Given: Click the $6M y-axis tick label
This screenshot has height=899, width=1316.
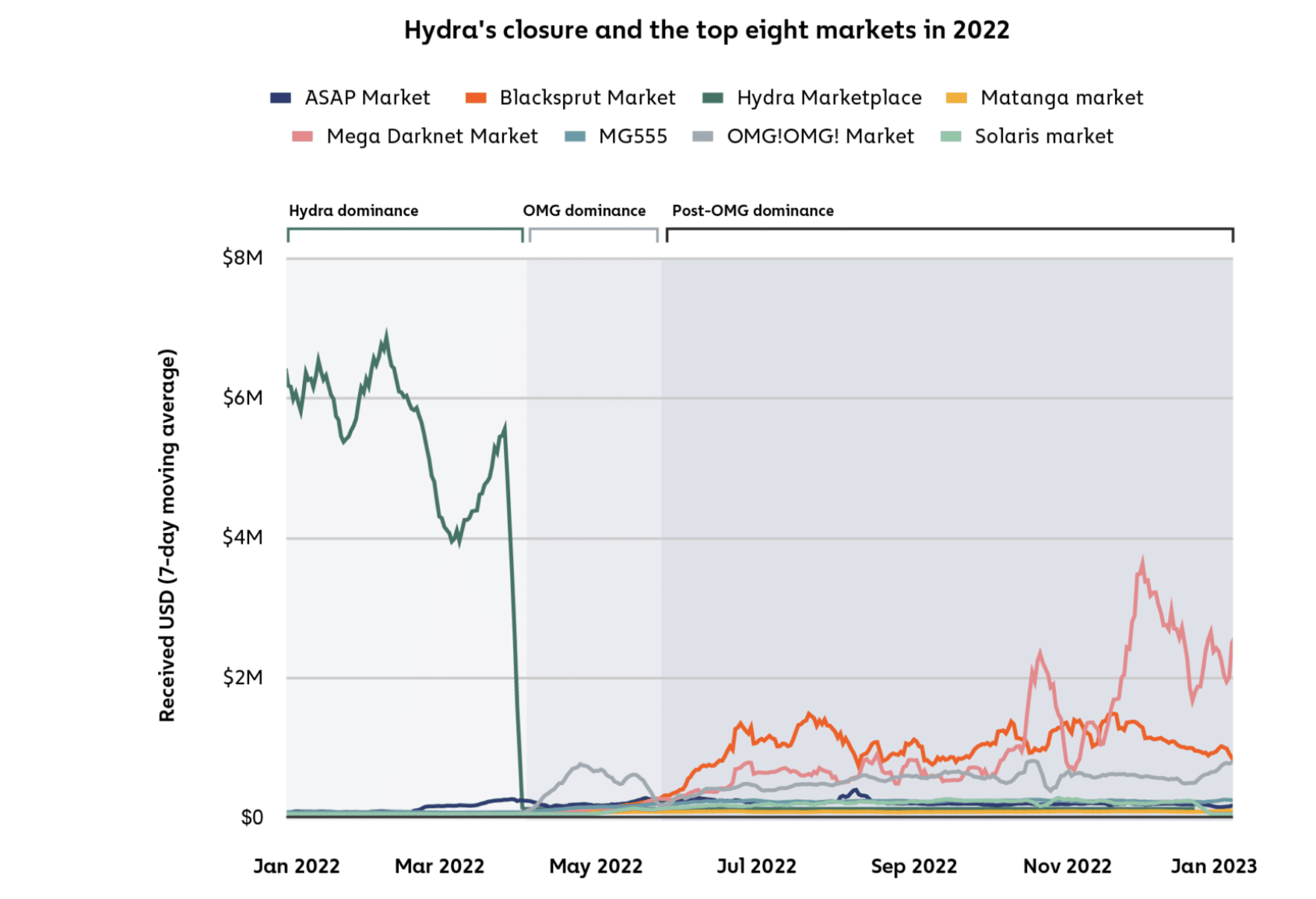Looking at the screenshot, I should tap(243, 398).
